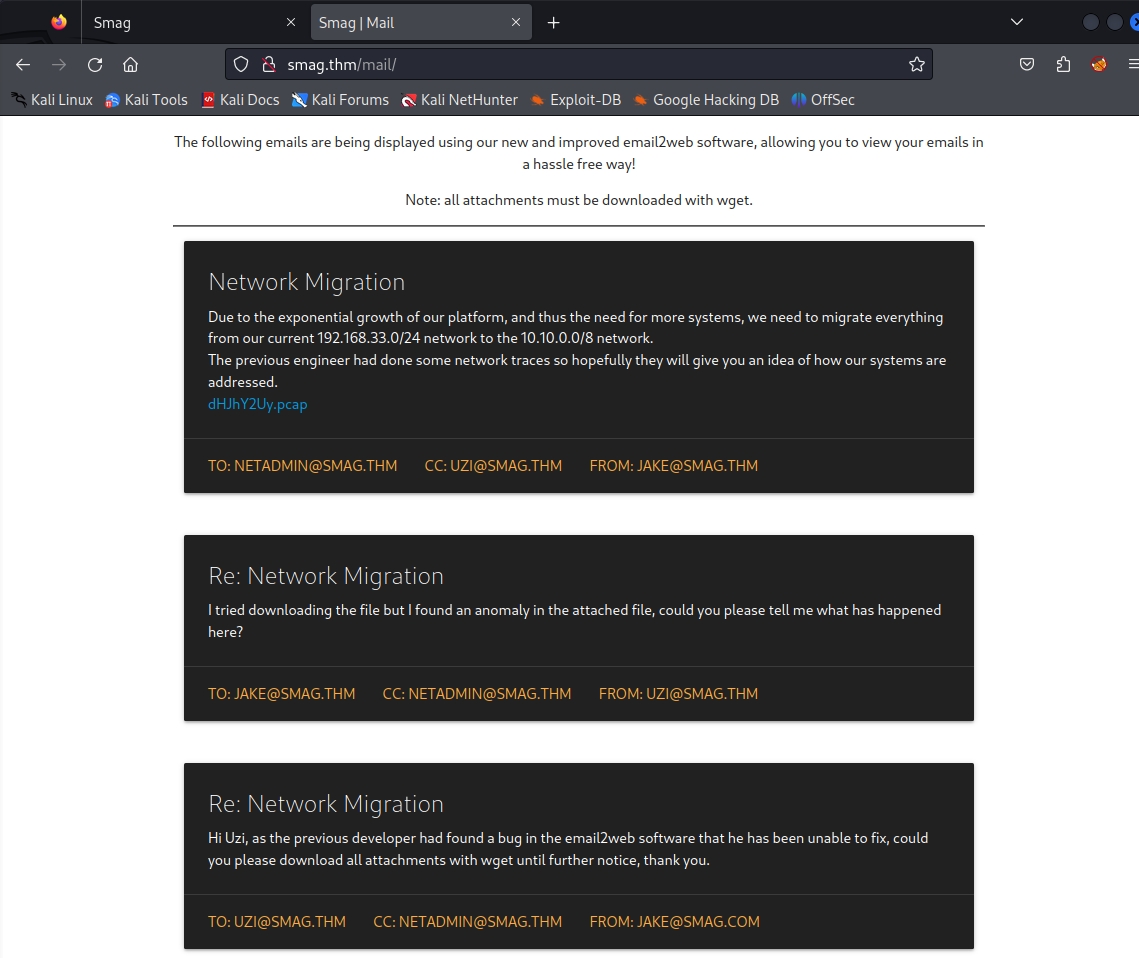Image resolution: width=1139 pixels, height=958 pixels.
Task: Close the Smag | Mail tab
Action: (516, 22)
